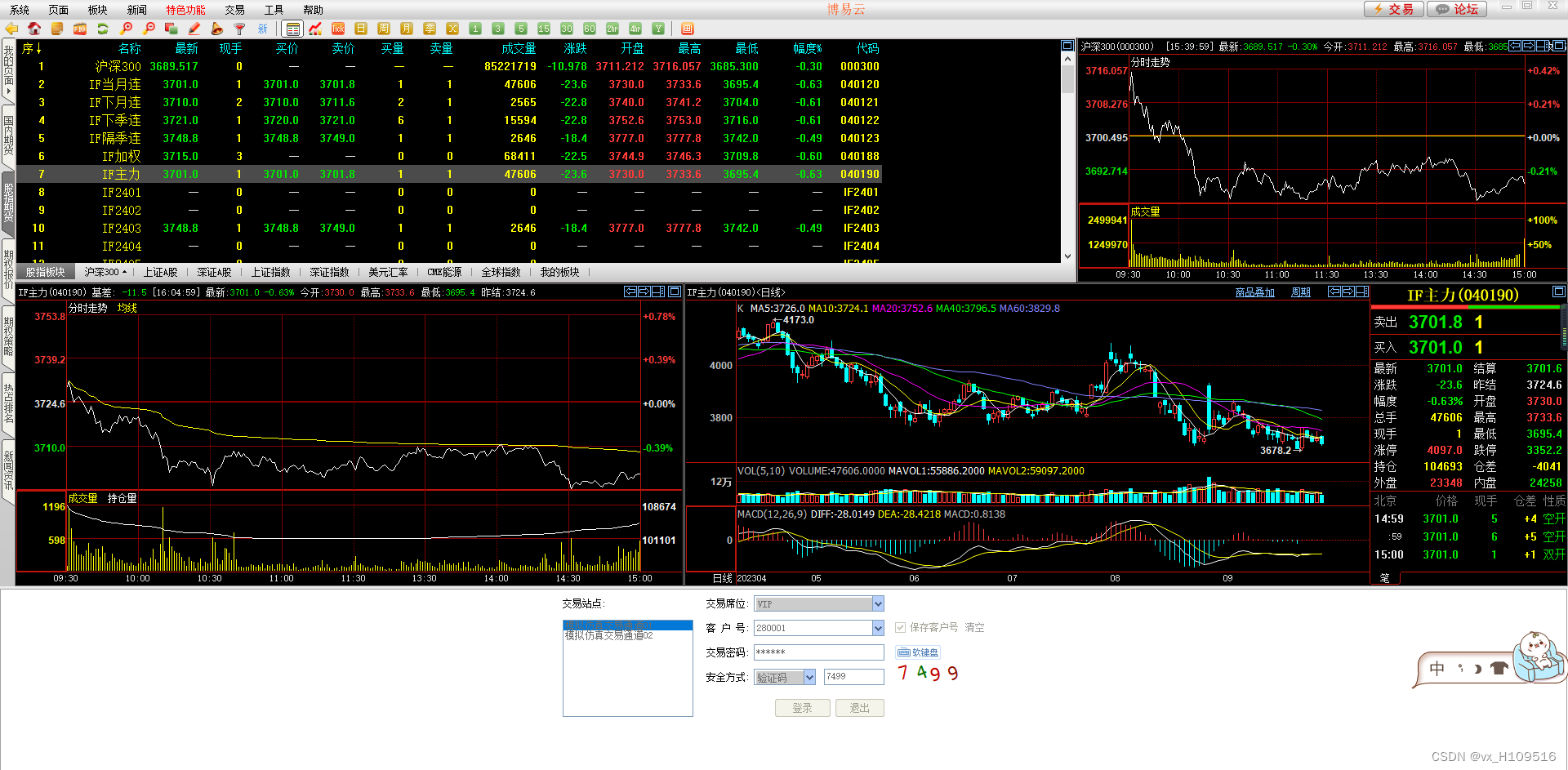Image resolution: width=1568 pixels, height=770 pixels.
Task: Select the 1-minute period icon
Action: 475,29
